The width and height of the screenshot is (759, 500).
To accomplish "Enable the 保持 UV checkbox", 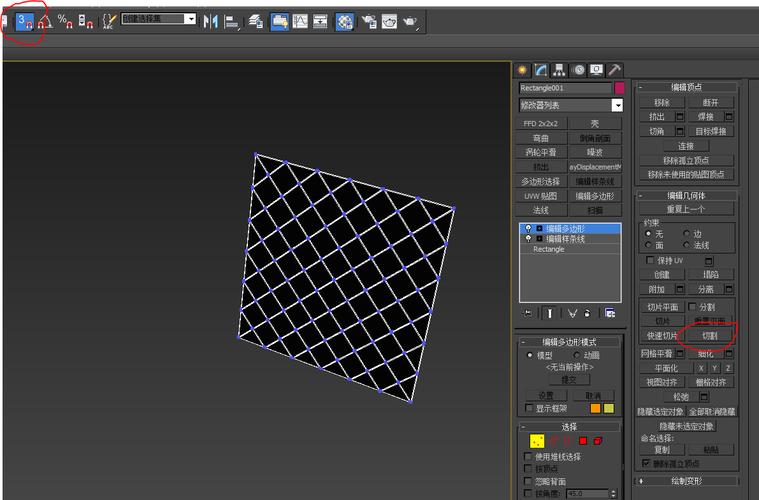I will click(x=649, y=260).
